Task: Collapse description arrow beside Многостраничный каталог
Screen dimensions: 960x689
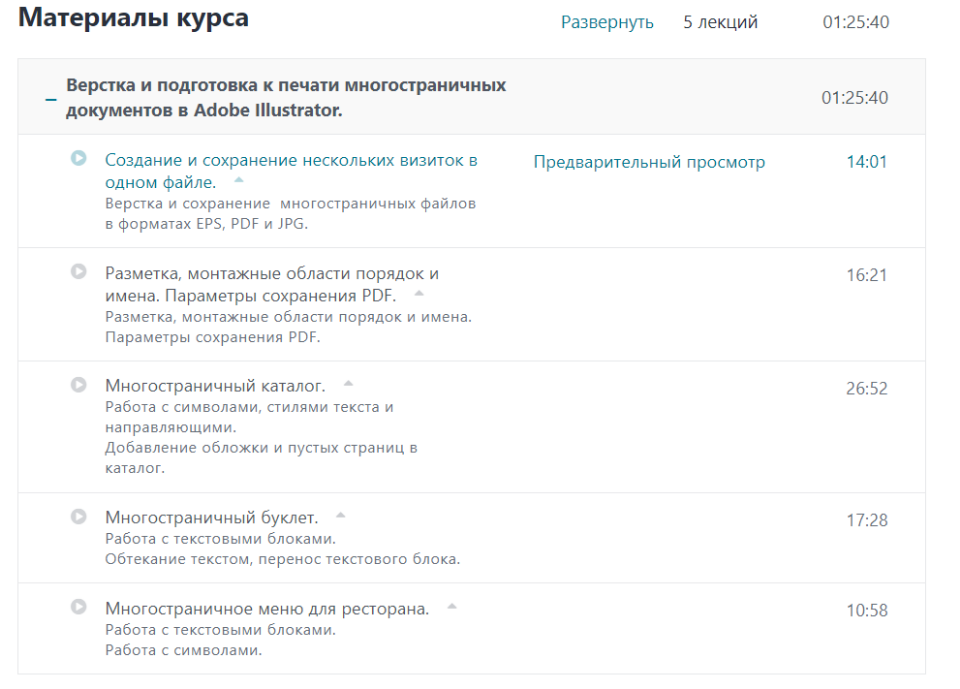Action: (348, 384)
